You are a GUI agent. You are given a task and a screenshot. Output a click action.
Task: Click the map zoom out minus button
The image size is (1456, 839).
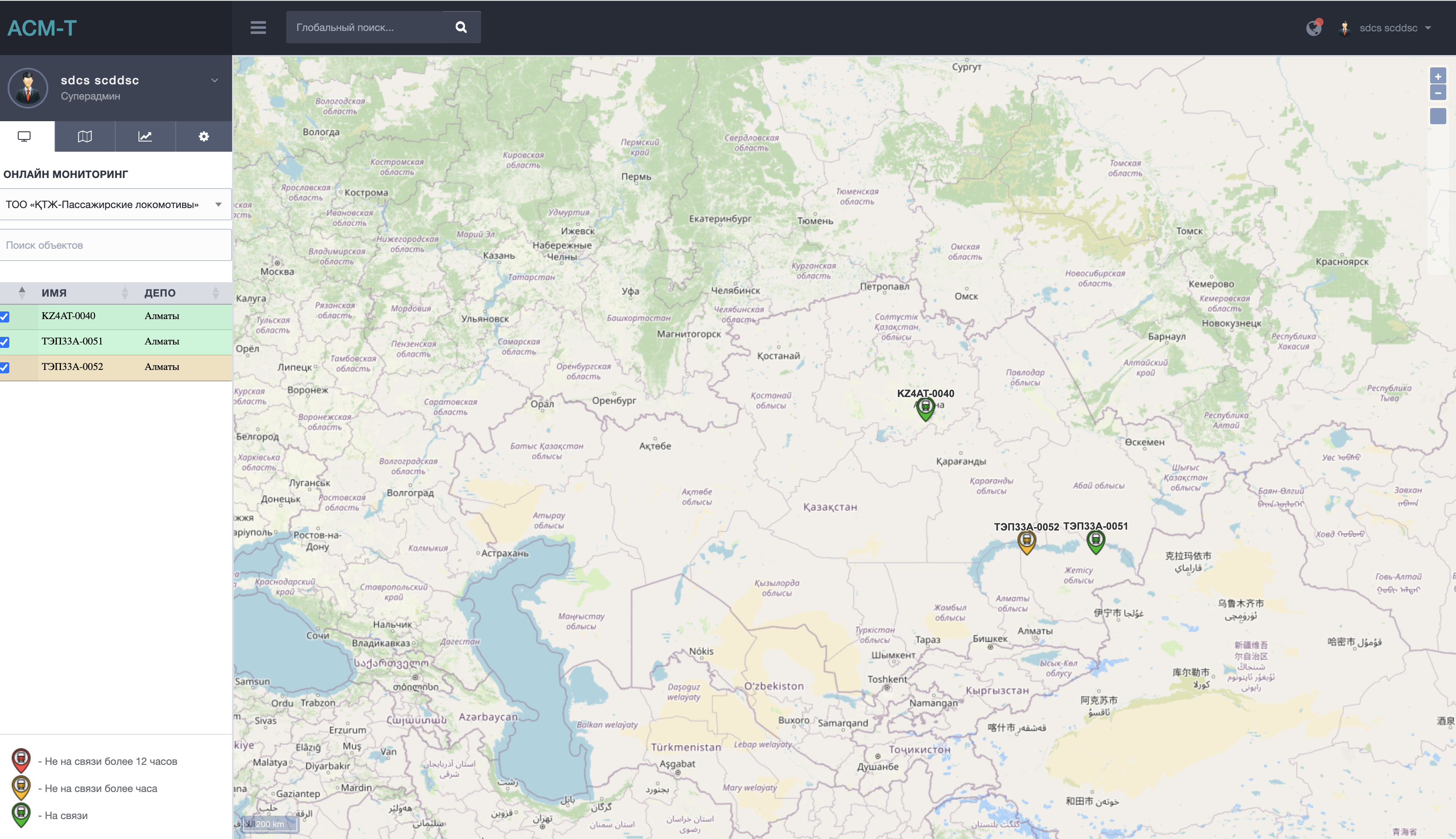1437,93
